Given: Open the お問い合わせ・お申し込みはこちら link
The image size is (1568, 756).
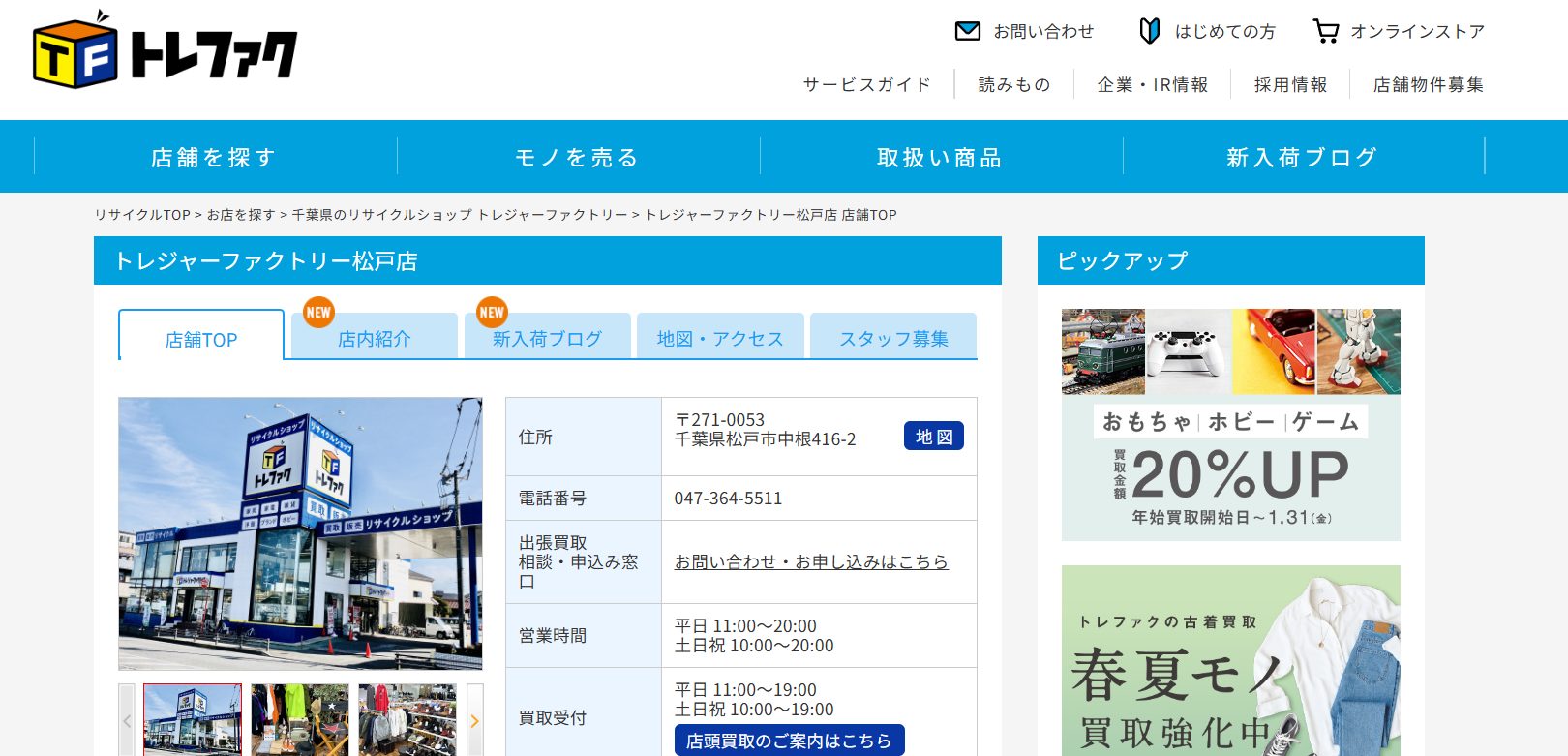Looking at the screenshot, I should point(811,561).
